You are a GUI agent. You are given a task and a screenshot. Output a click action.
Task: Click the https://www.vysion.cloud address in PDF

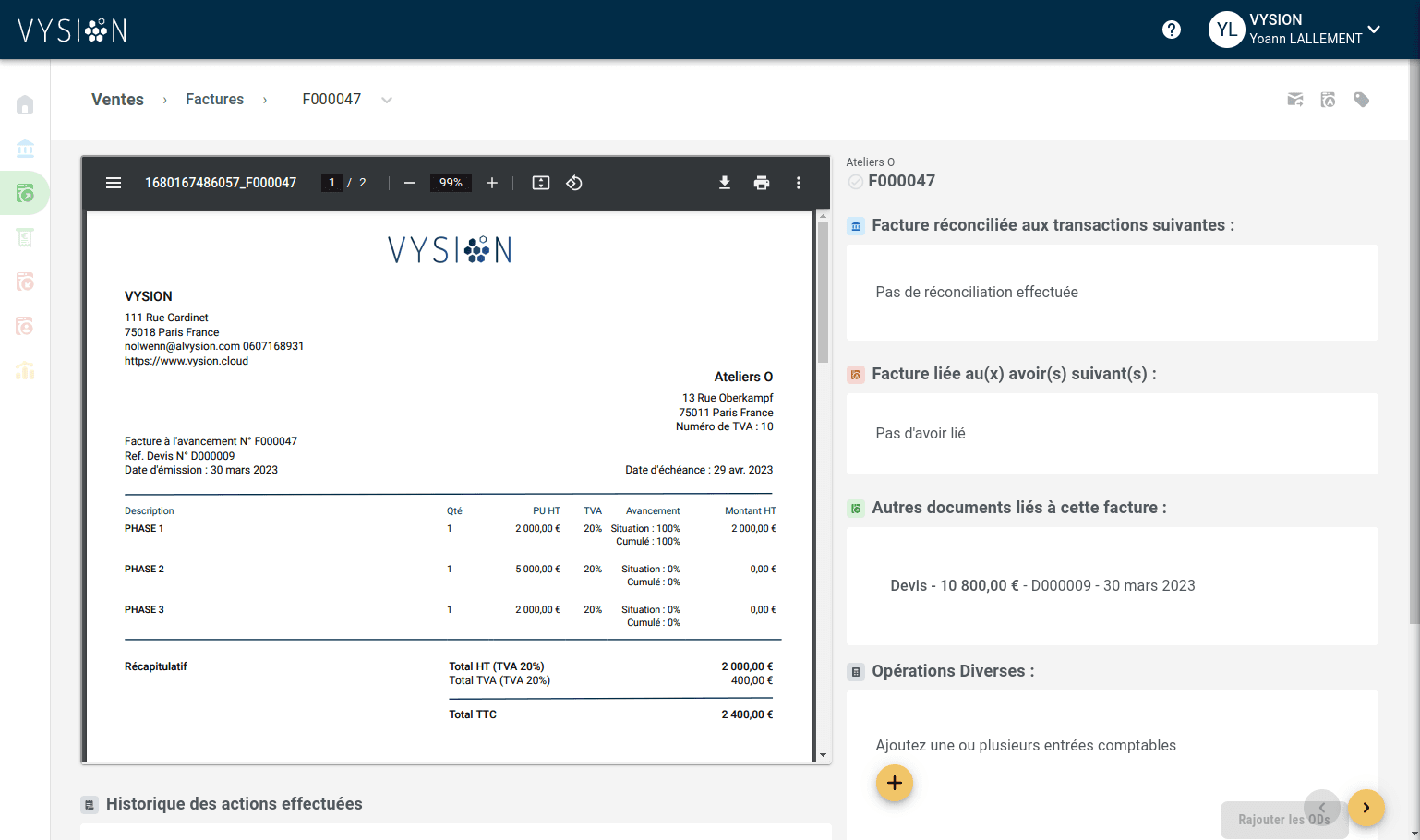[187, 361]
